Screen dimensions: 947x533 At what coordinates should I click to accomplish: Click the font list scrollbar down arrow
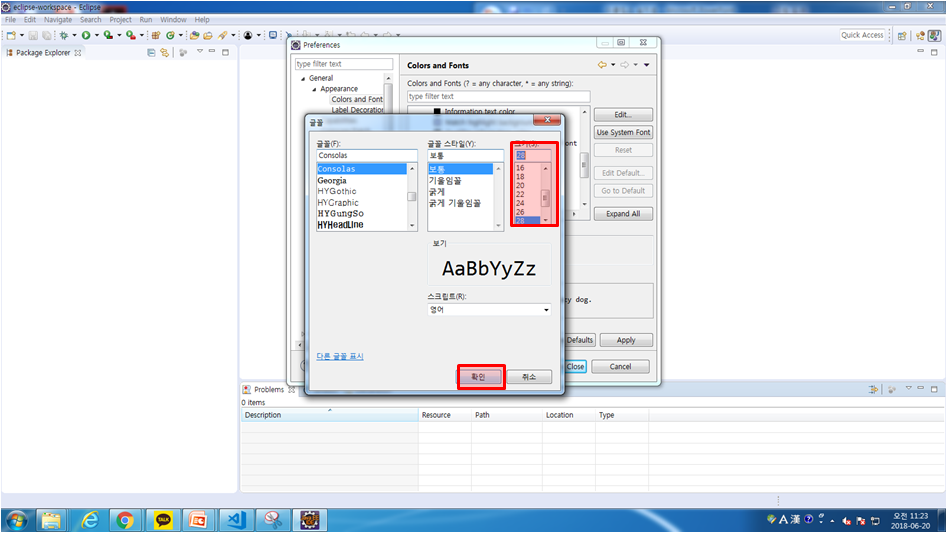(x=413, y=226)
